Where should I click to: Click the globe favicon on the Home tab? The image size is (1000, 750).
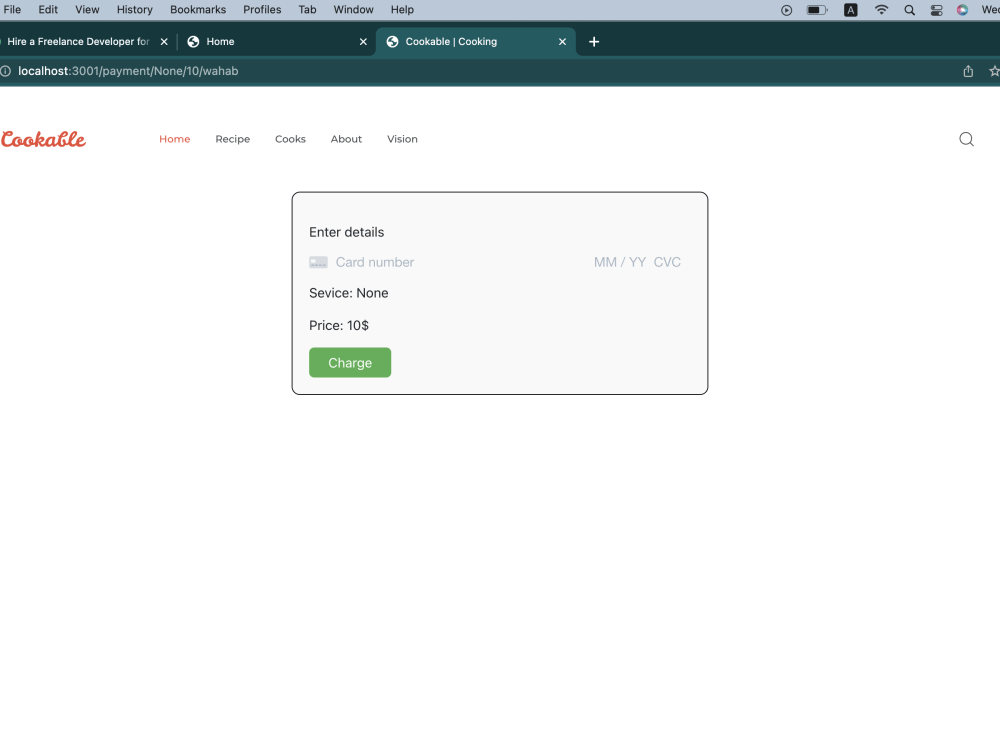pyautogui.click(x=193, y=41)
